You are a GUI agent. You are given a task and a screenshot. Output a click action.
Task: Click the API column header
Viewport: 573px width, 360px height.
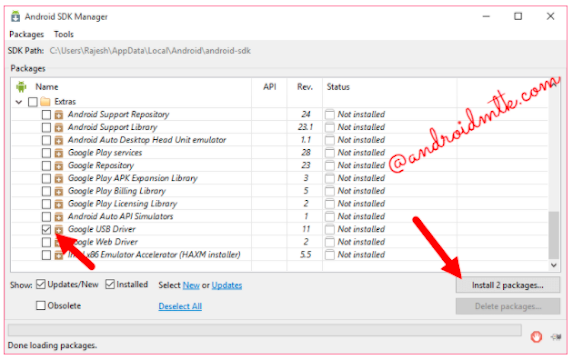(270, 87)
